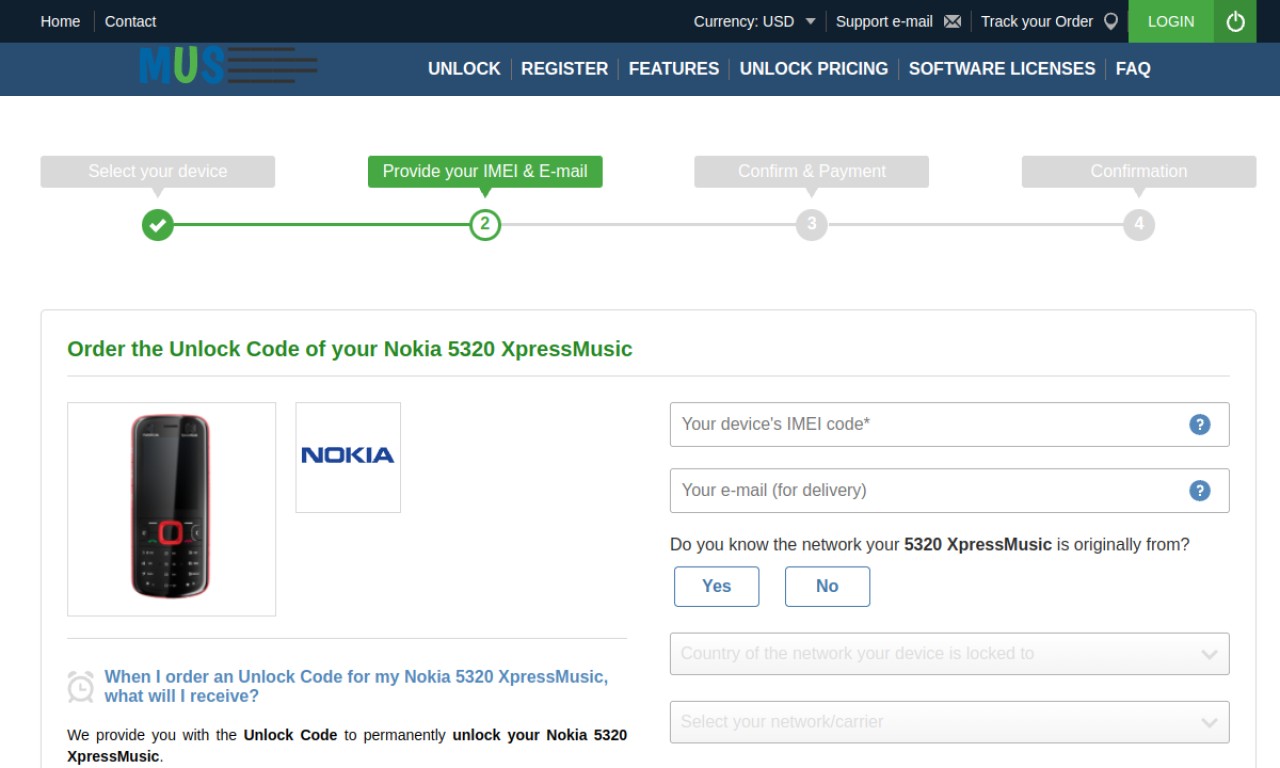The width and height of the screenshot is (1280, 768).
Task: Open the Contact link in top bar
Action: (130, 21)
